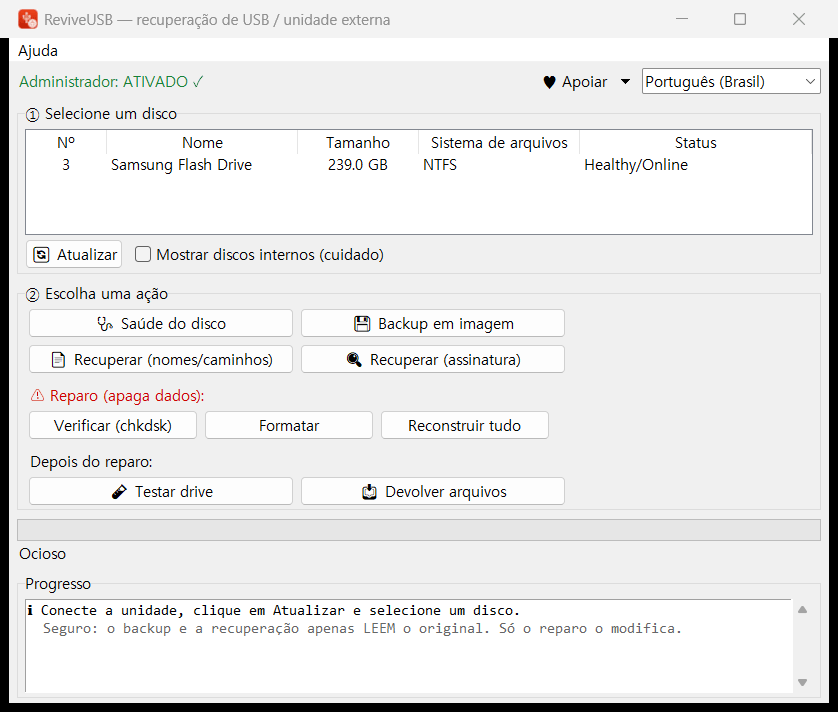This screenshot has width=838, height=712.
Task: Click the 239.0 GB size cell
Action: coord(358,165)
